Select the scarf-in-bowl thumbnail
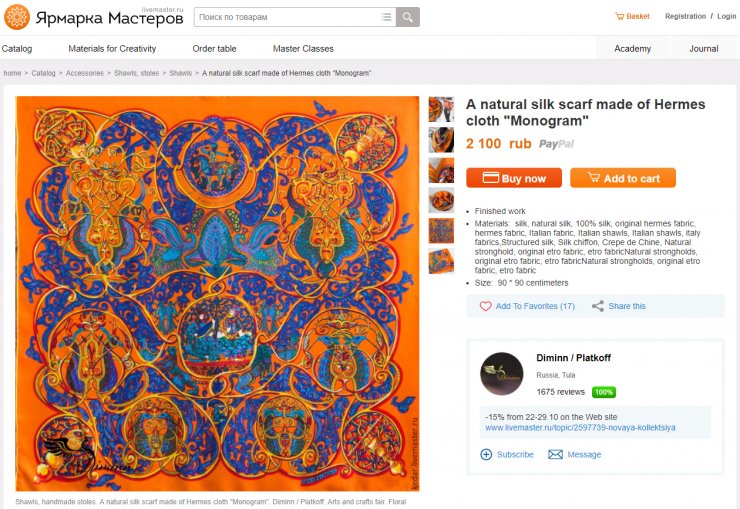 coord(441,200)
